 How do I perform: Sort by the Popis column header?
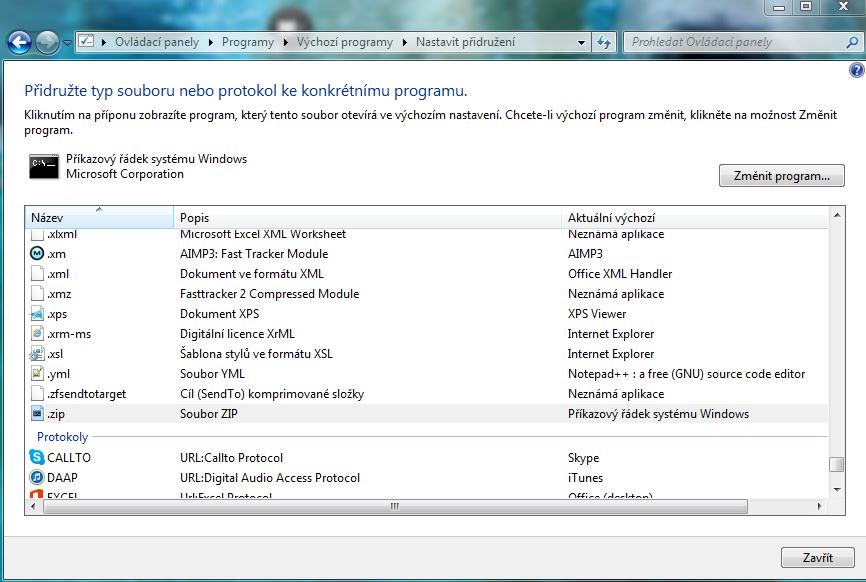367,218
